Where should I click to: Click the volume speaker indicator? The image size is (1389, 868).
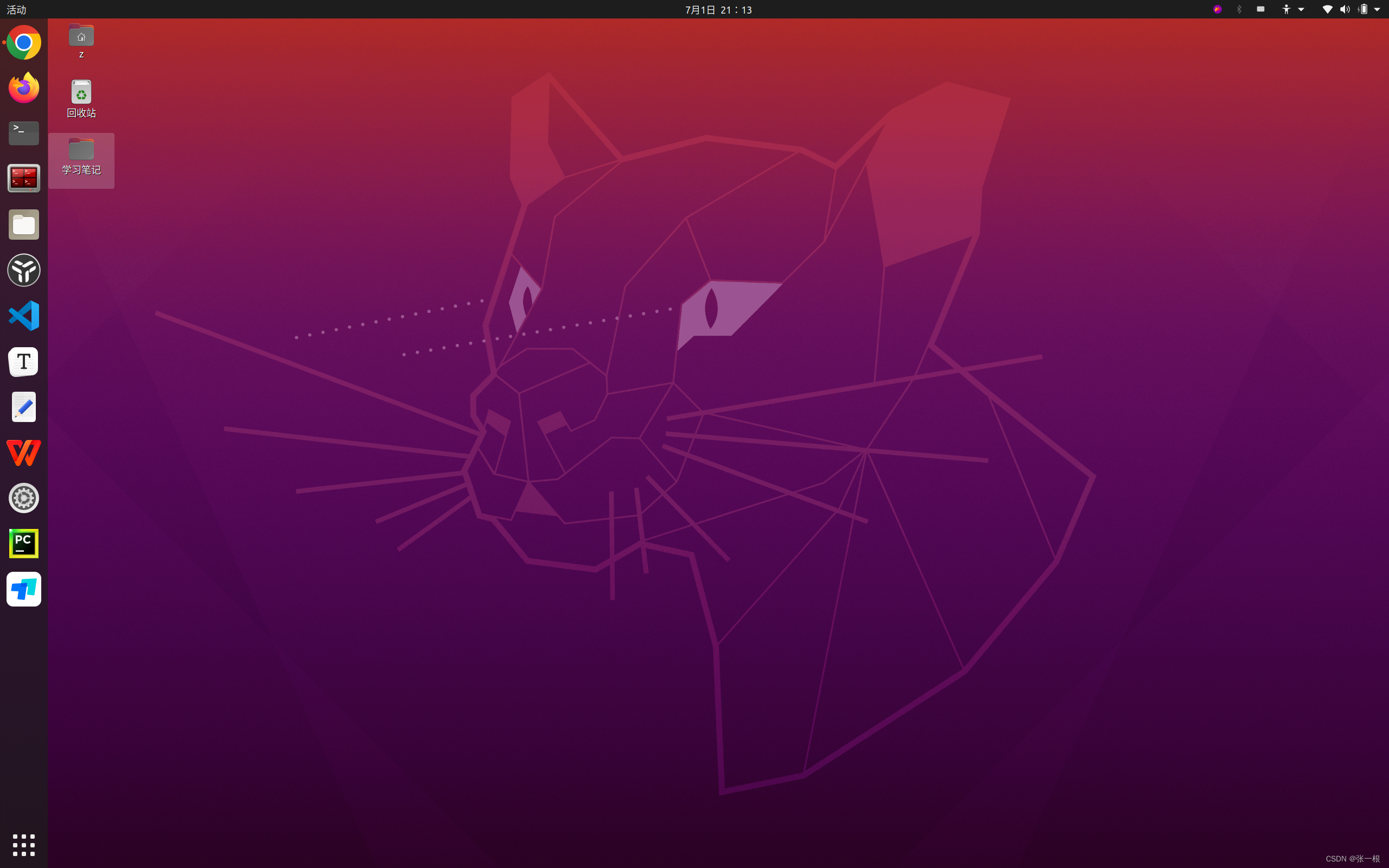[1345, 9]
